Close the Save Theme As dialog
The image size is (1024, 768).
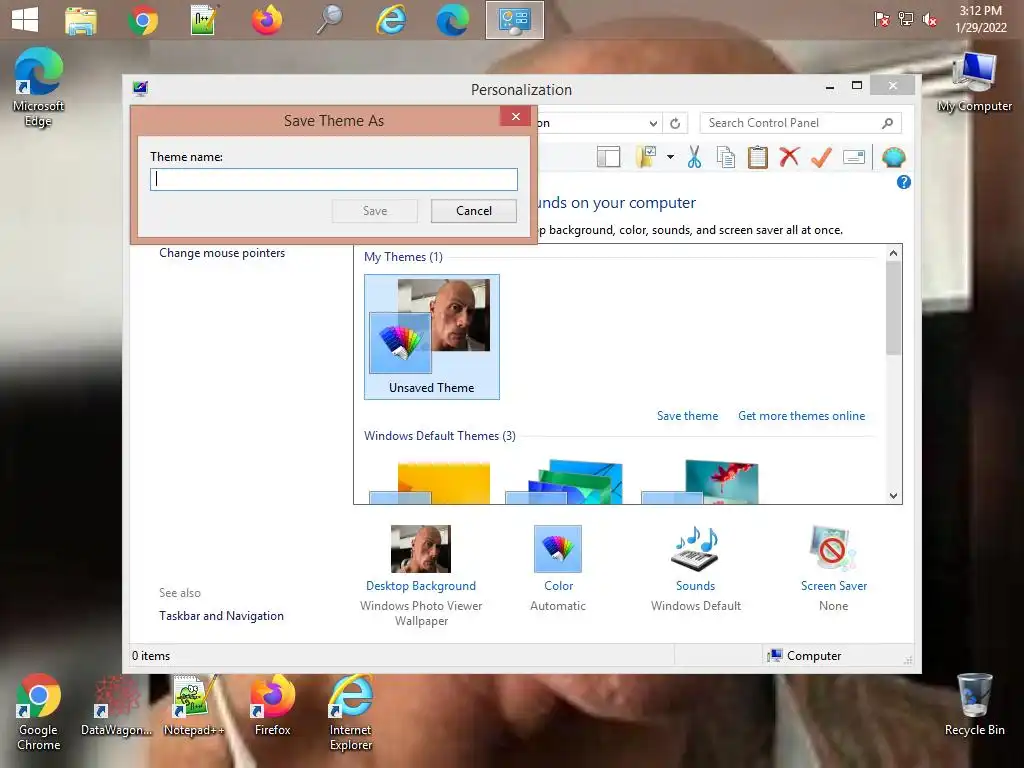click(x=515, y=116)
